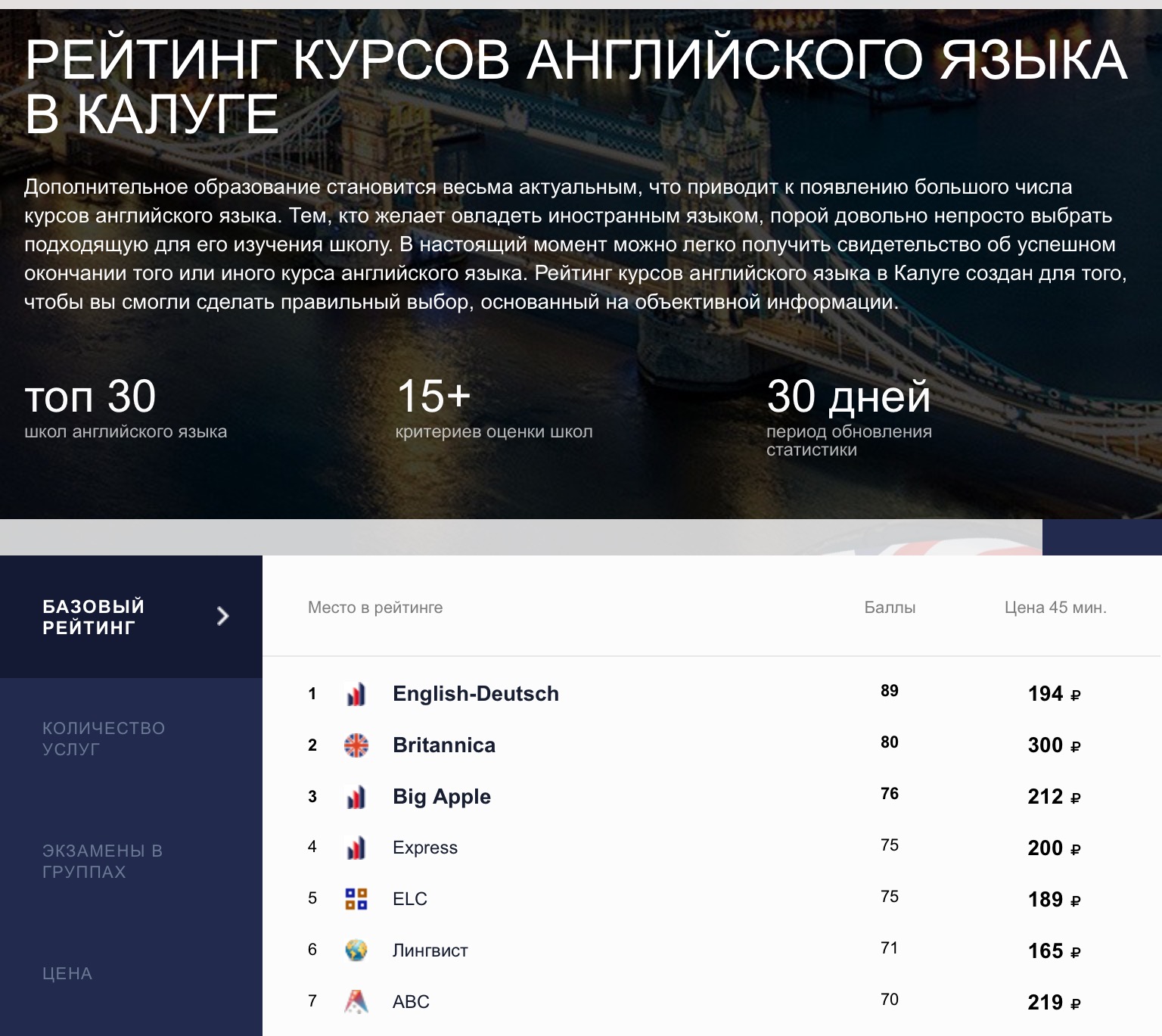This screenshot has width=1162, height=1036.
Task: Click the score 75 in the ELC row
Action: tap(890, 897)
